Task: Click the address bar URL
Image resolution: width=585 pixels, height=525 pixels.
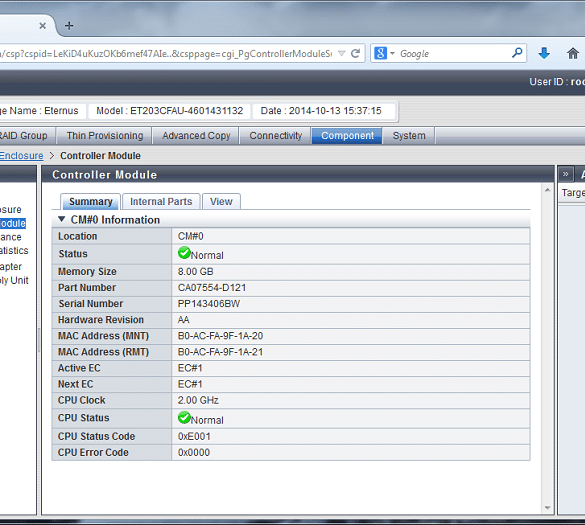Action: click(166, 54)
